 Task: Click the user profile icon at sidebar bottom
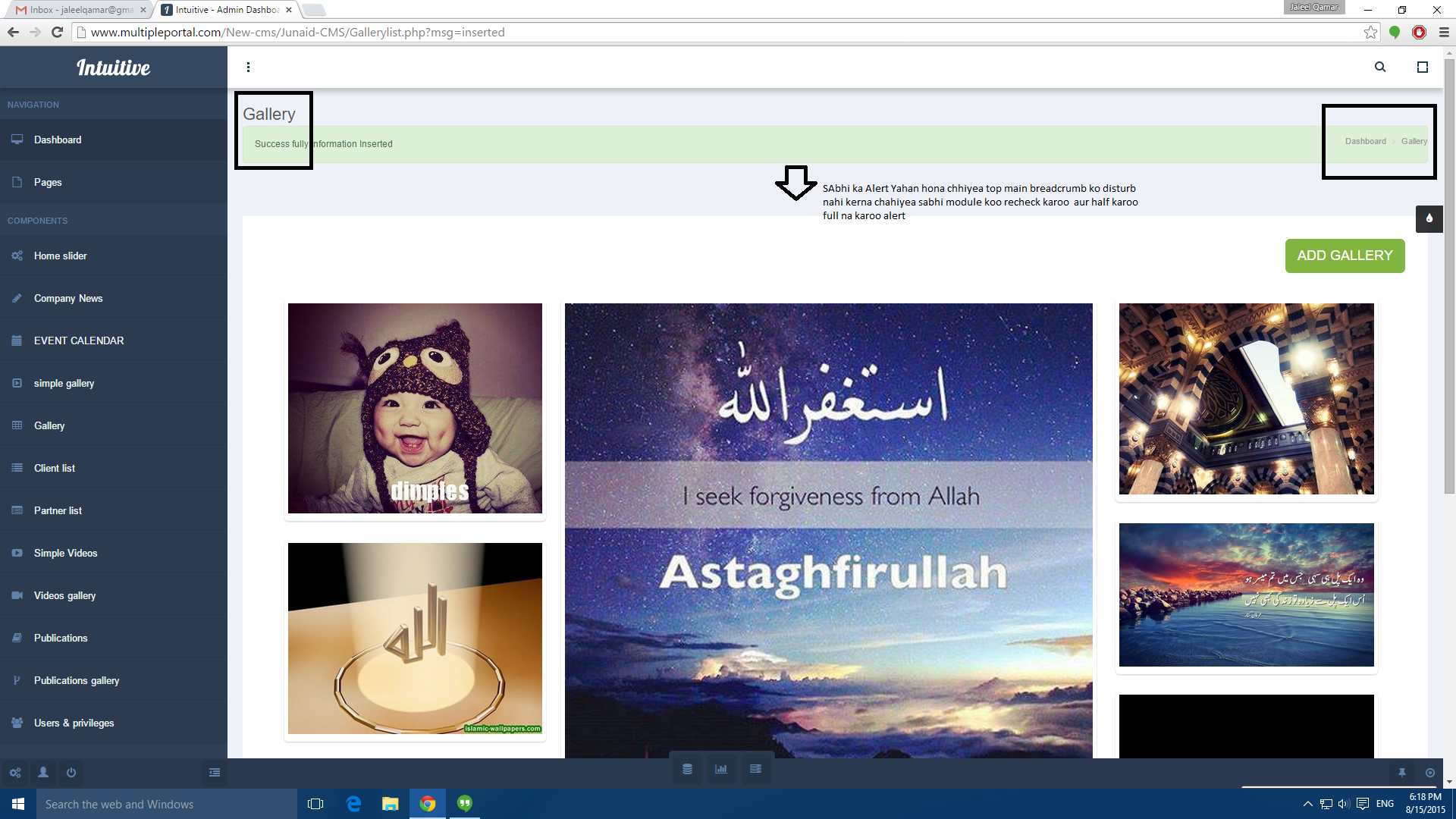pyautogui.click(x=43, y=773)
